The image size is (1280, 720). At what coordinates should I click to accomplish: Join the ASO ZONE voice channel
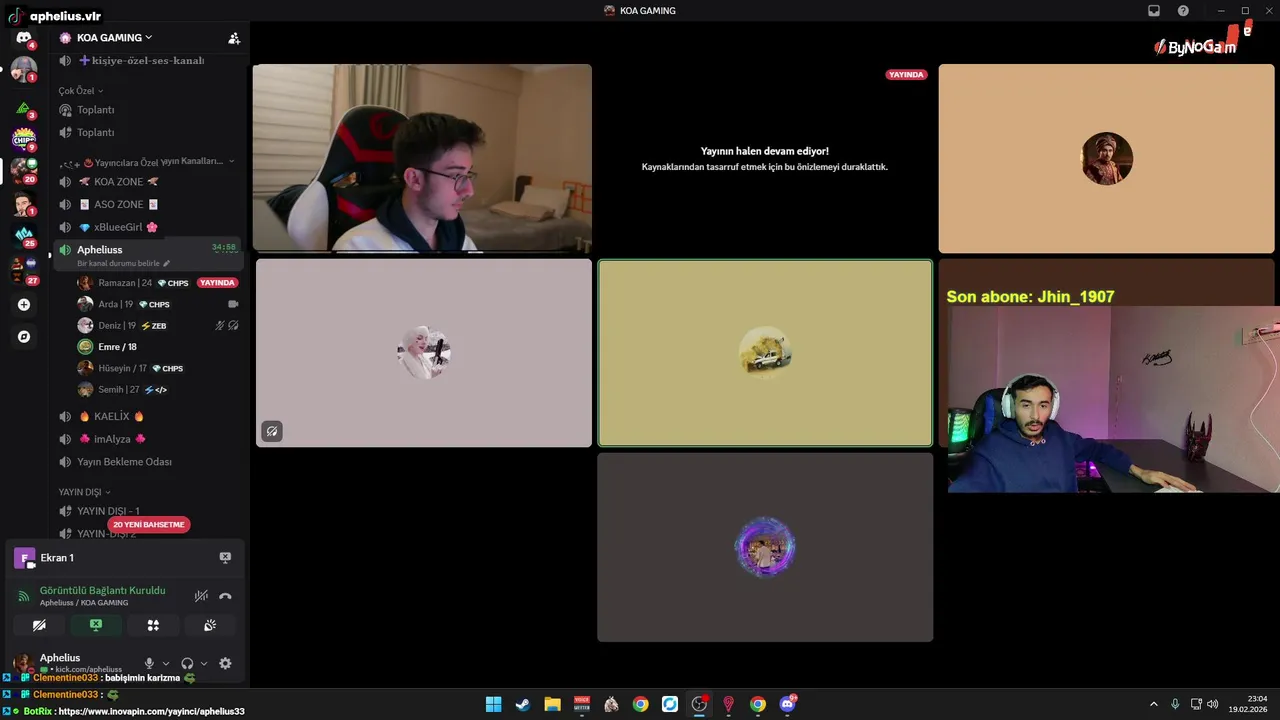pyautogui.click(x=147, y=204)
